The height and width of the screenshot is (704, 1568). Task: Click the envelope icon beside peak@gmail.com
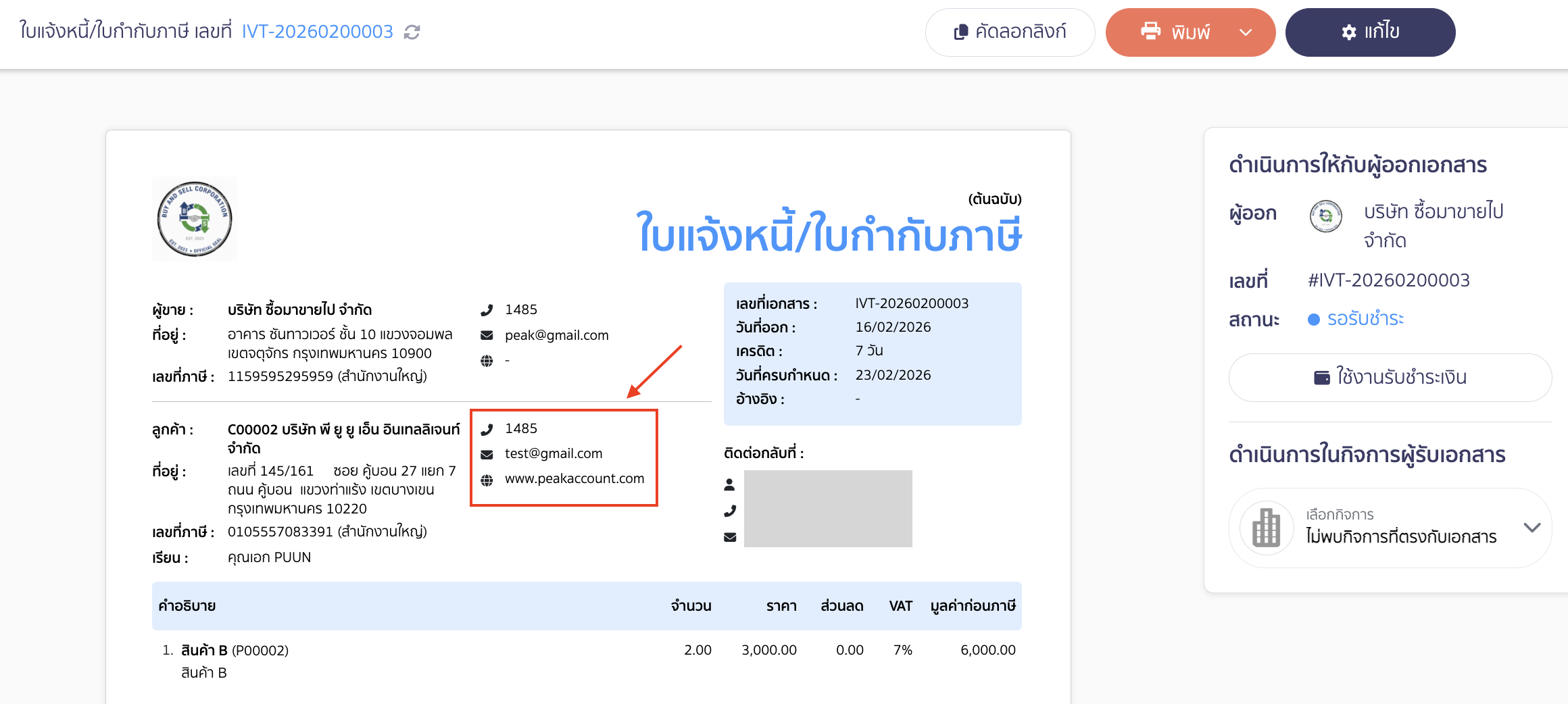tap(486, 334)
